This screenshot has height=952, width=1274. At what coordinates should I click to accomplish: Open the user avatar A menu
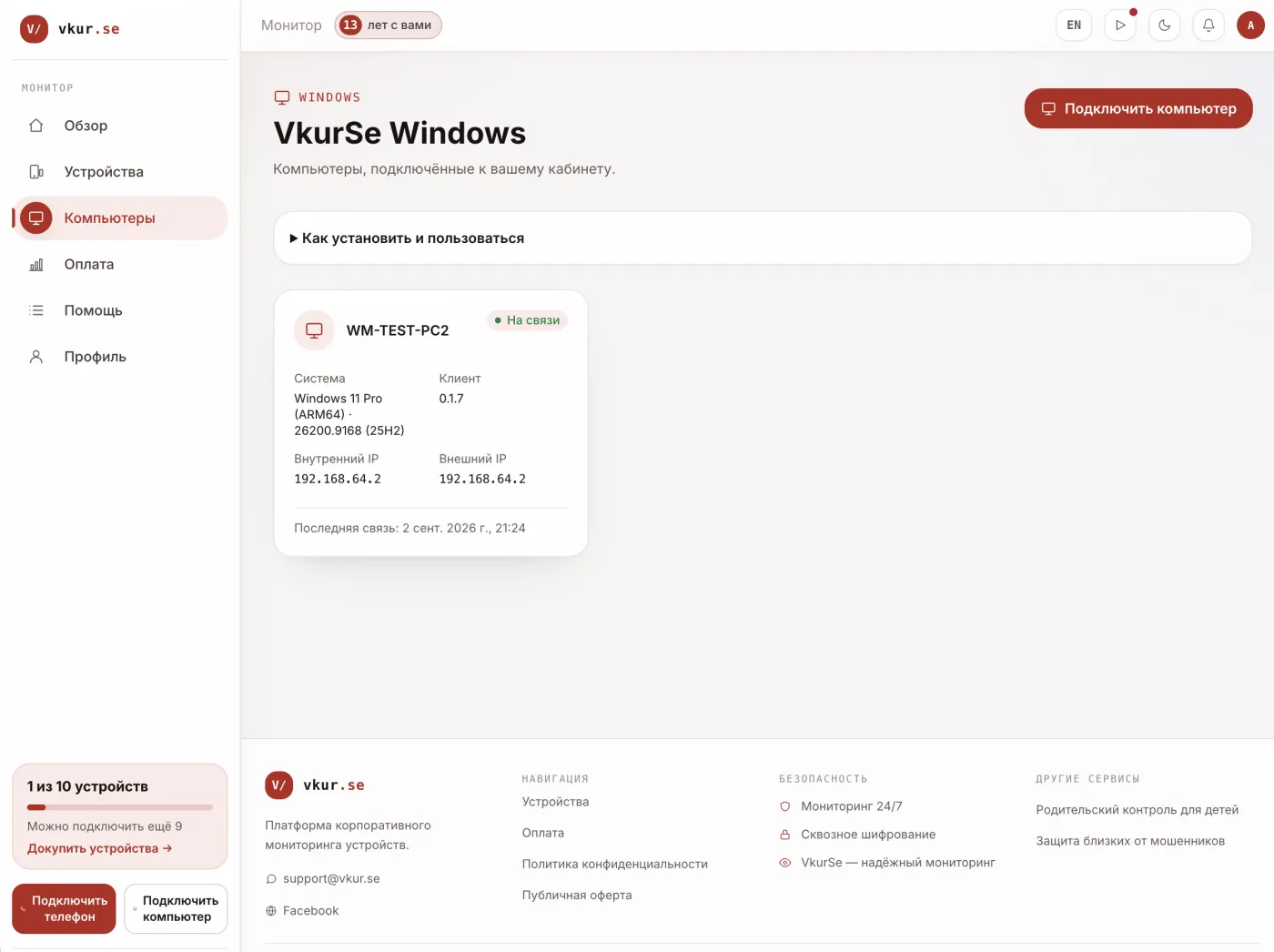click(x=1250, y=25)
